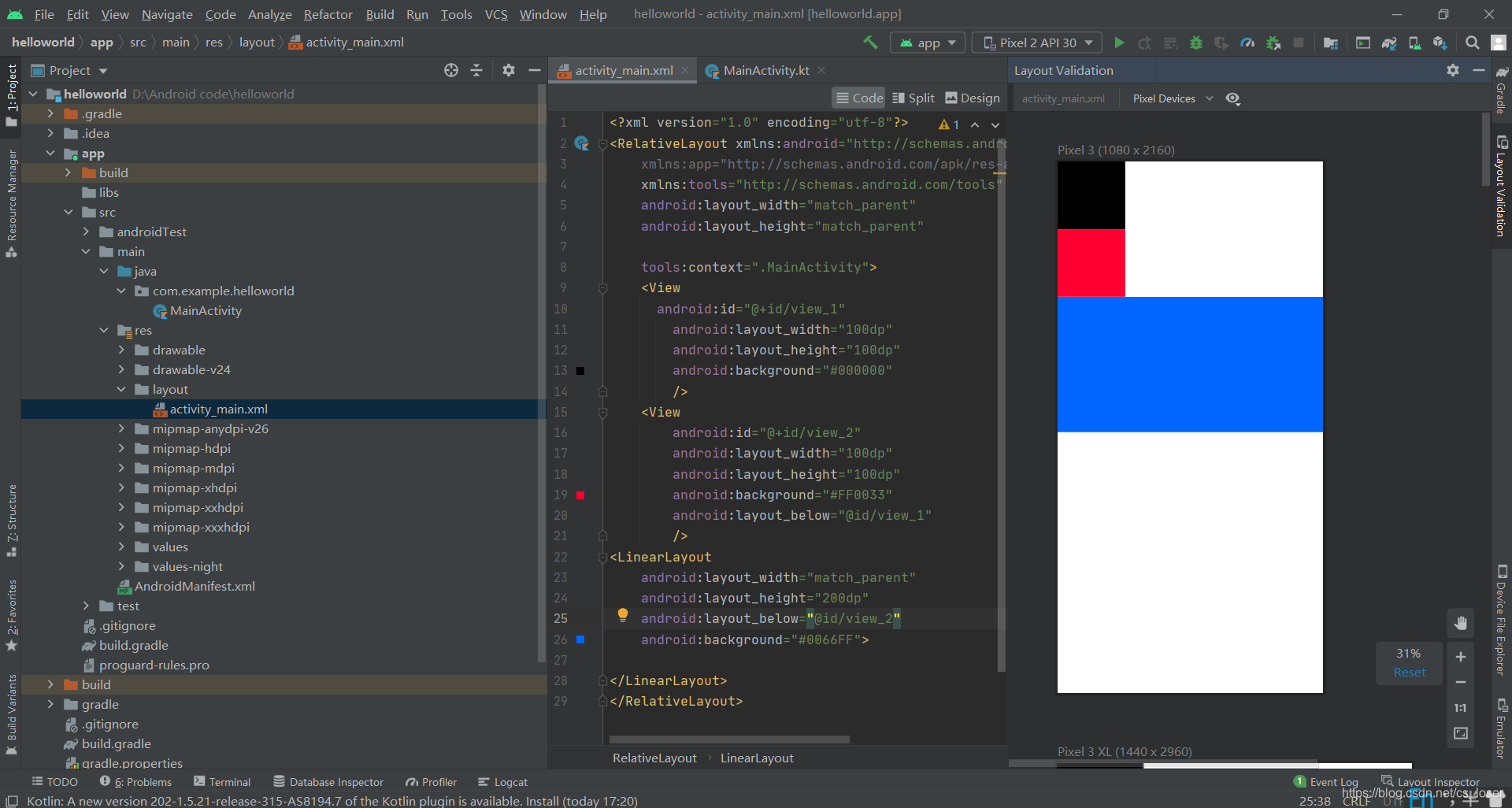This screenshot has width=1512, height=808.
Task: Open app run configuration dropdown
Action: 928,43
